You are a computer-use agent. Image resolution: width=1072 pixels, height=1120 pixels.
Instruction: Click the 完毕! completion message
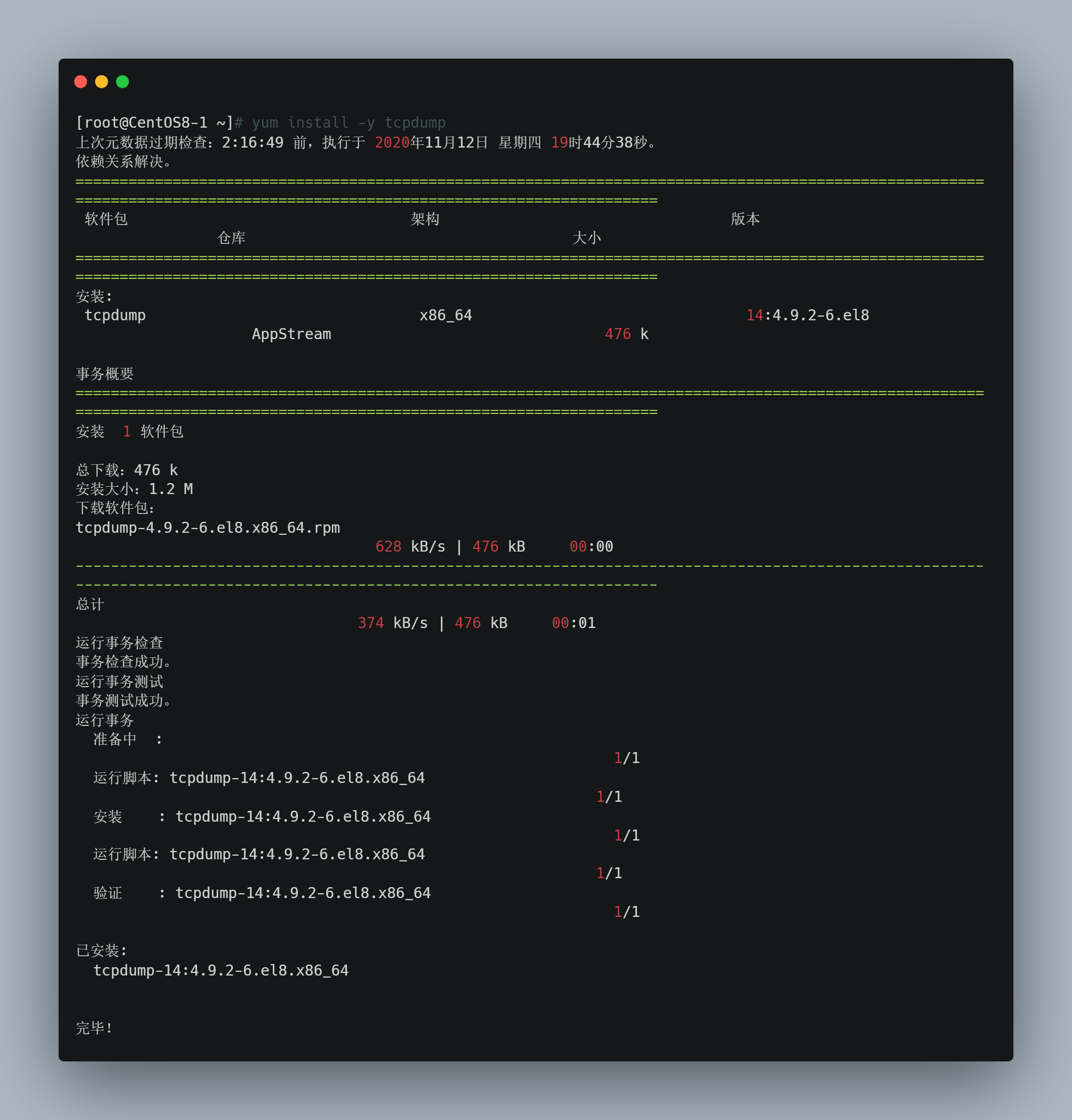pos(95,1028)
